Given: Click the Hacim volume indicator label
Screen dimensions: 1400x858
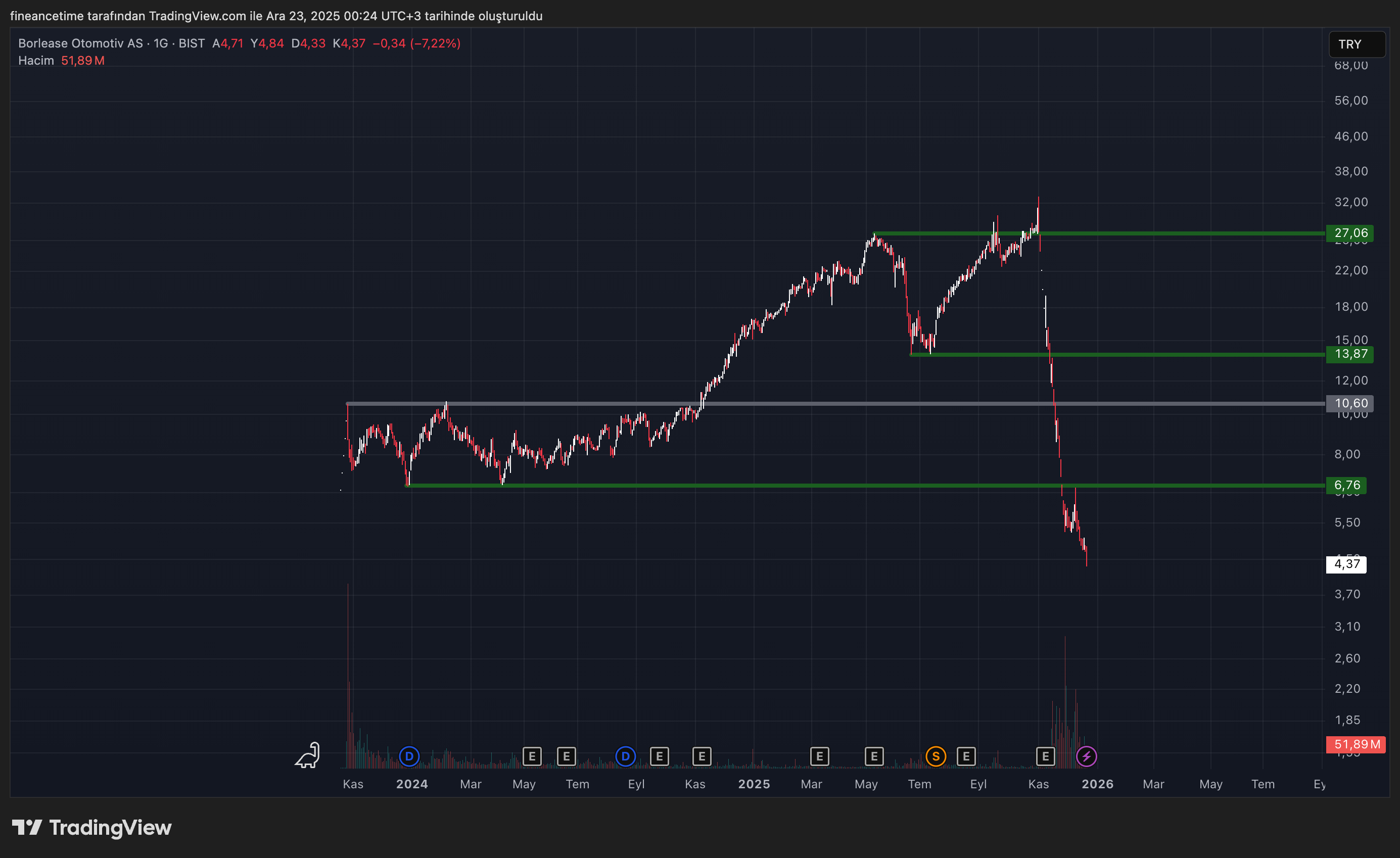Looking at the screenshot, I should pos(36,60).
